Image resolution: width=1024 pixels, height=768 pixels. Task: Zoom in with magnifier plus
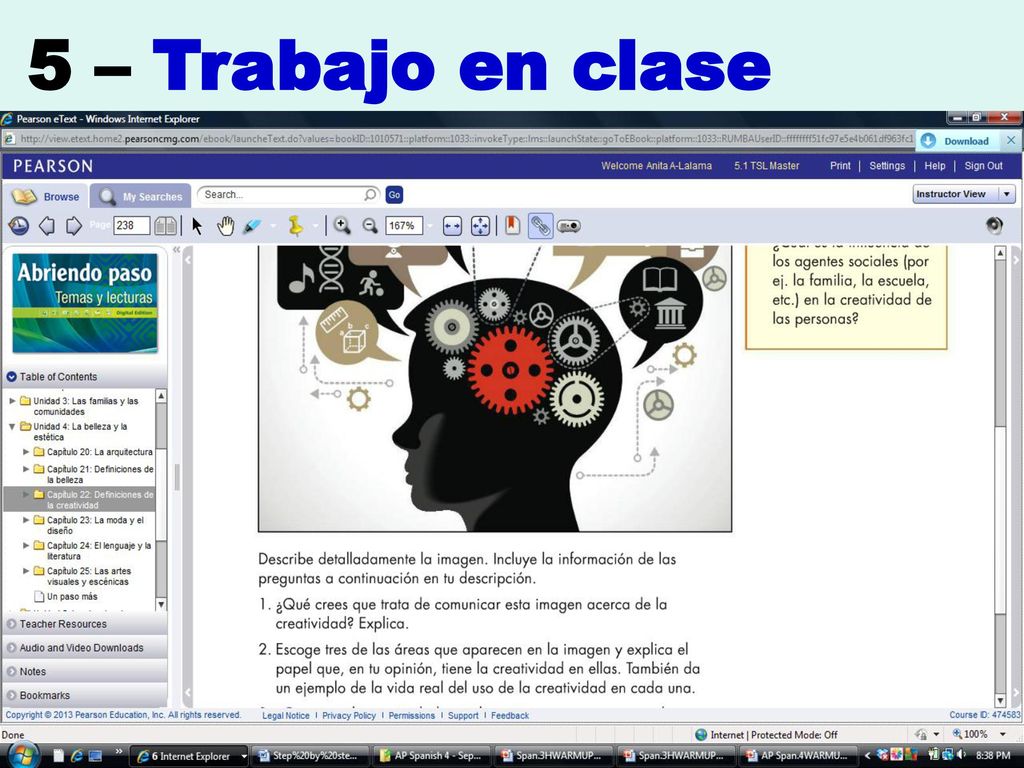click(342, 226)
